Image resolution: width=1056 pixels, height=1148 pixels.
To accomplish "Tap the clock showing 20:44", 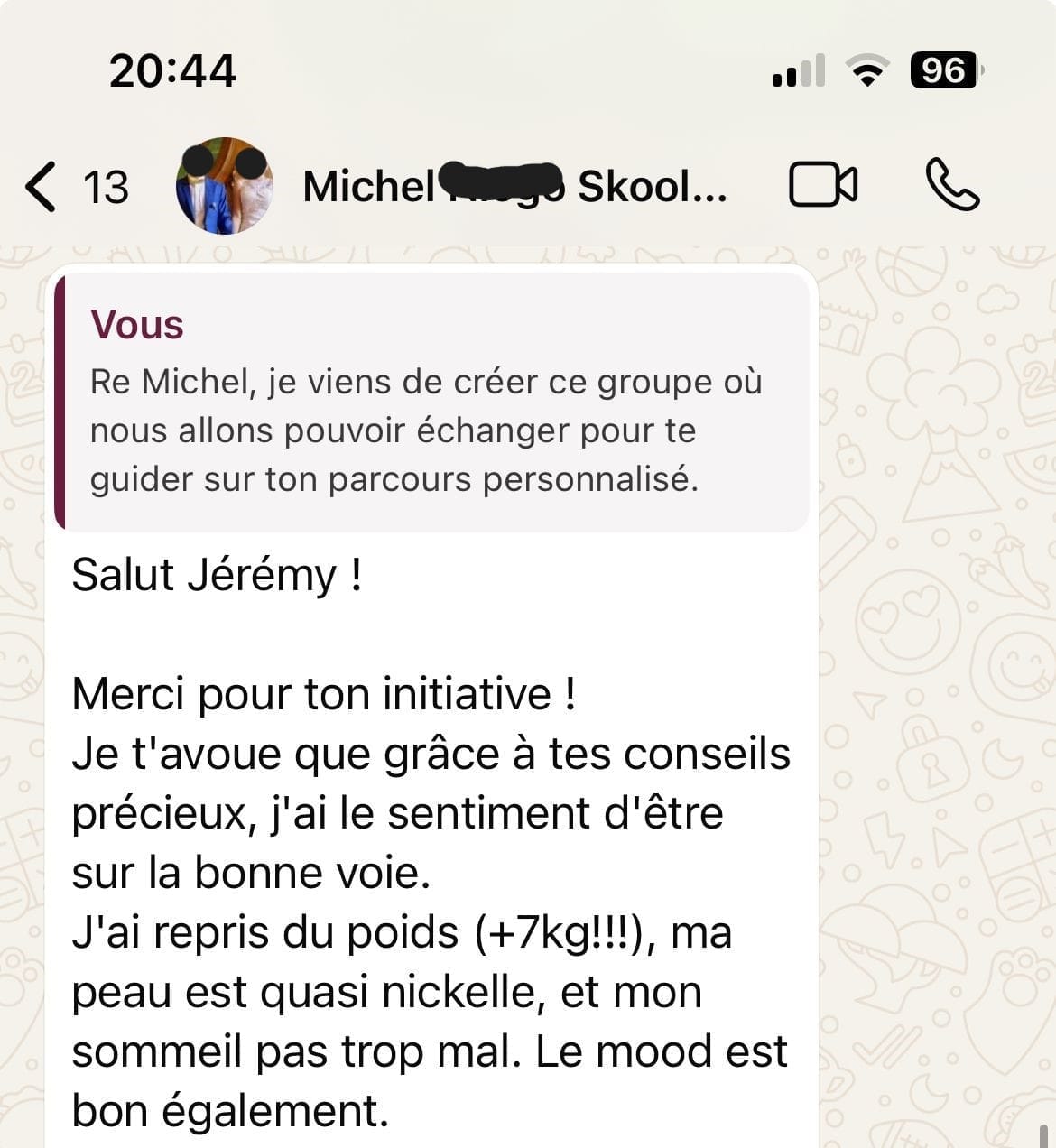I will (172, 71).
